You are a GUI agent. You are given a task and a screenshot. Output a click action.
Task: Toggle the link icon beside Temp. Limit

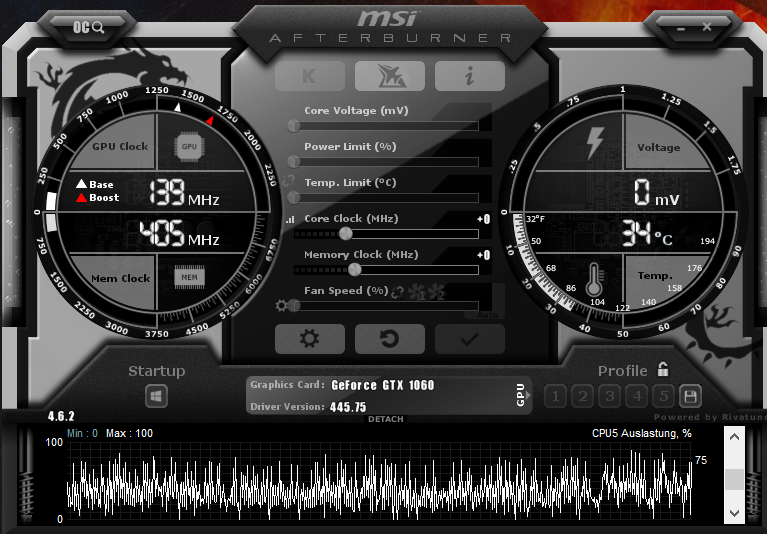click(289, 181)
